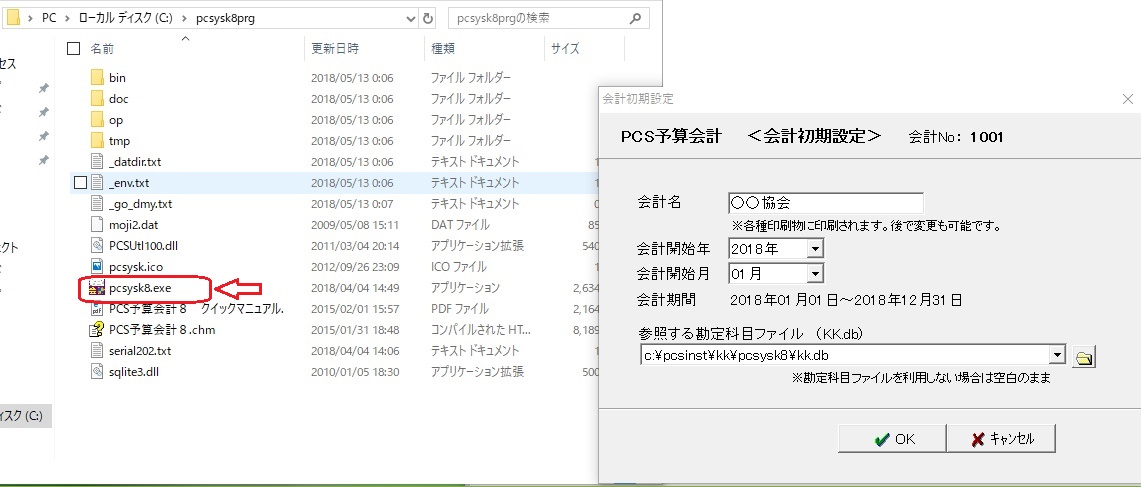
Task: Check the checkbox next to _env.txt
Action: 80,183
